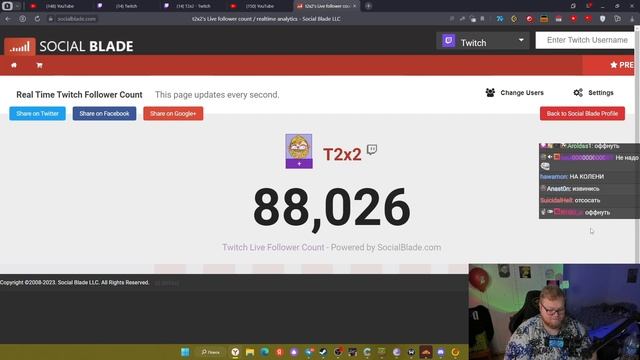Click the Twitch logo next to T2x2 name
The image size is (640, 360).
coord(371,149)
